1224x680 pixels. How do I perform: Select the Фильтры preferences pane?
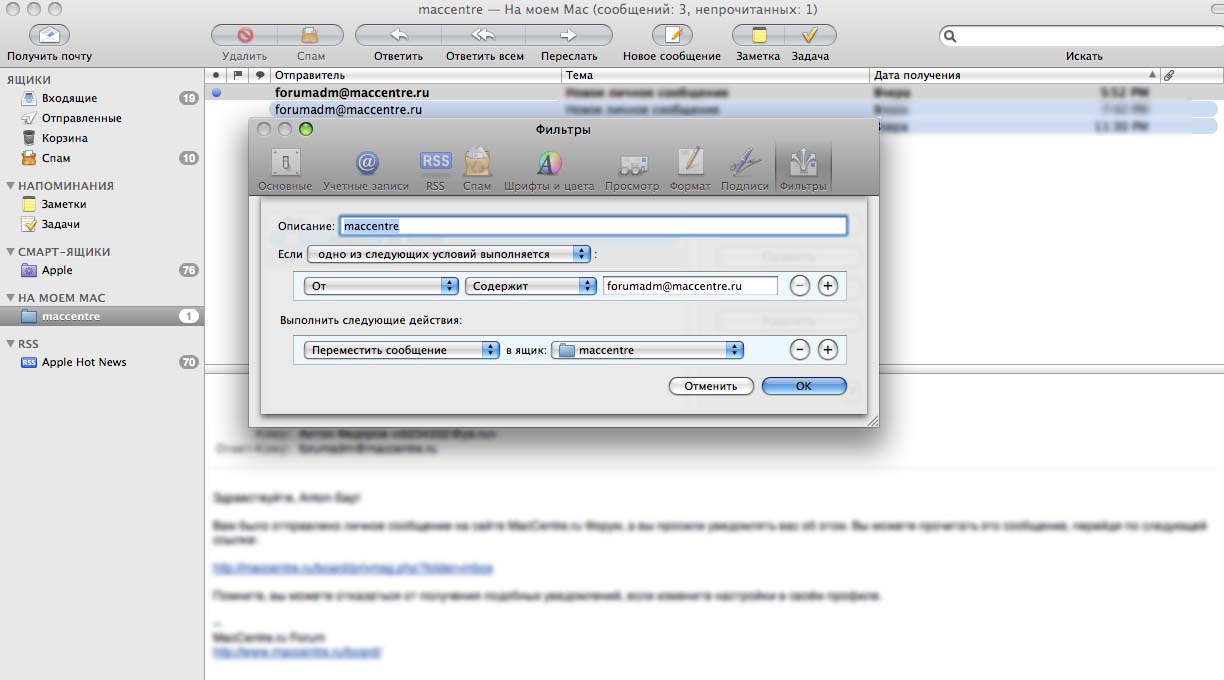click(803, 169)
